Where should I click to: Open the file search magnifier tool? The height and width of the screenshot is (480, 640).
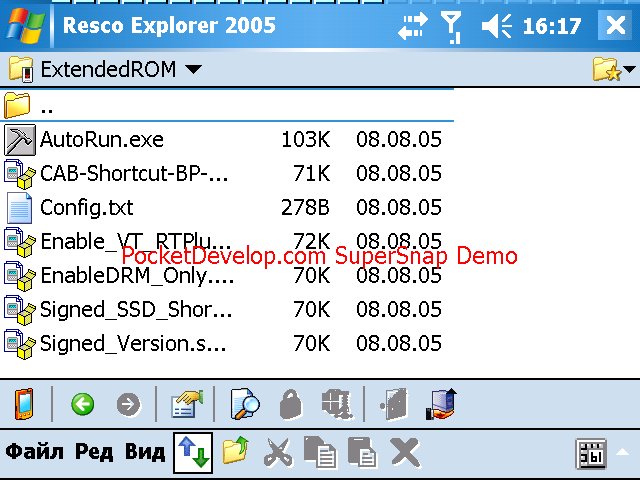pos(245,404)
